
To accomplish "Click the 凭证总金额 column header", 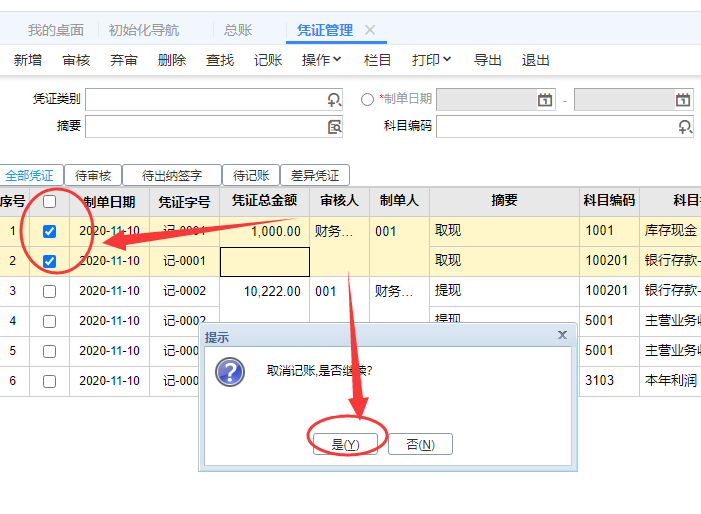I will click(265, 201).
